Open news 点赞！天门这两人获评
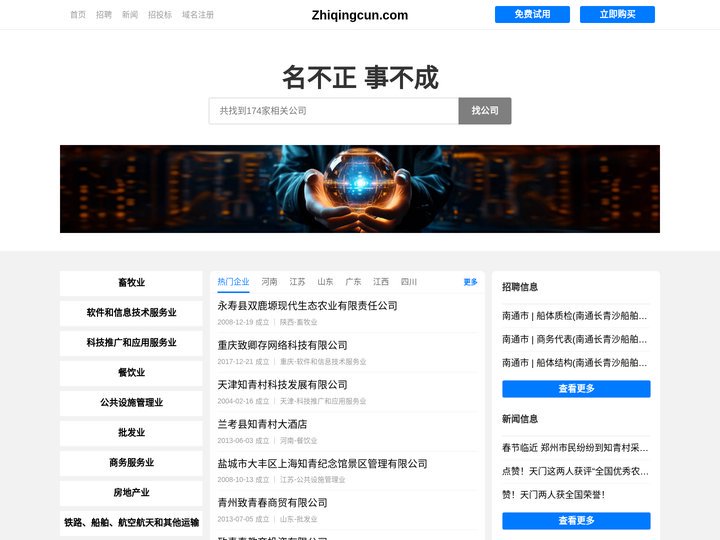This screenshot has width=720, height=540. point(575,471)
